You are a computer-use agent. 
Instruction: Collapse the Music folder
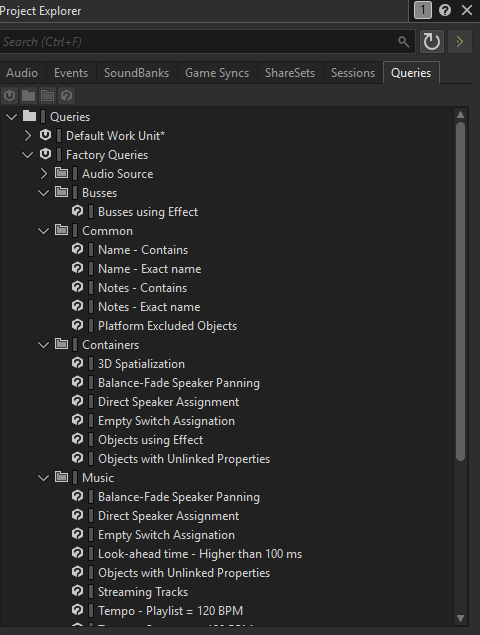click(x=43, y=478)
